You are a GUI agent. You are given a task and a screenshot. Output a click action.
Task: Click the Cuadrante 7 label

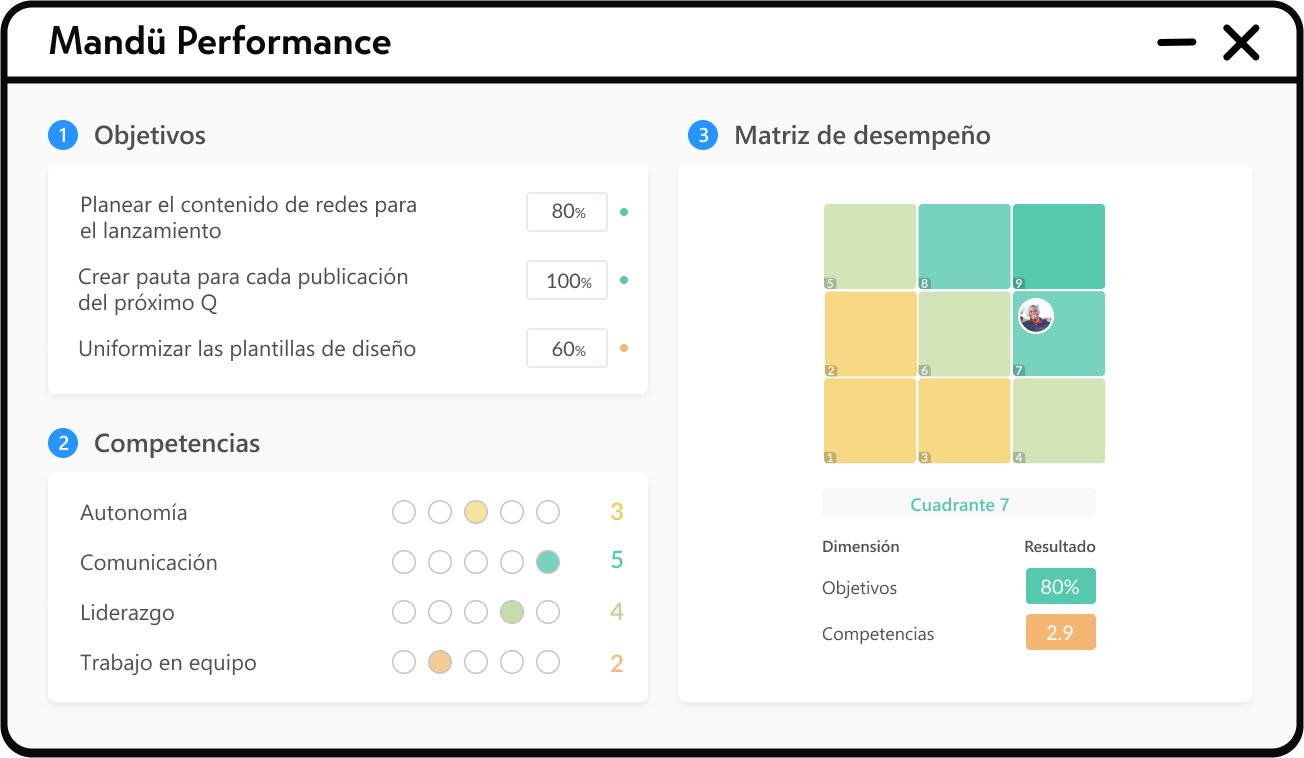click(x=959, y=504)
